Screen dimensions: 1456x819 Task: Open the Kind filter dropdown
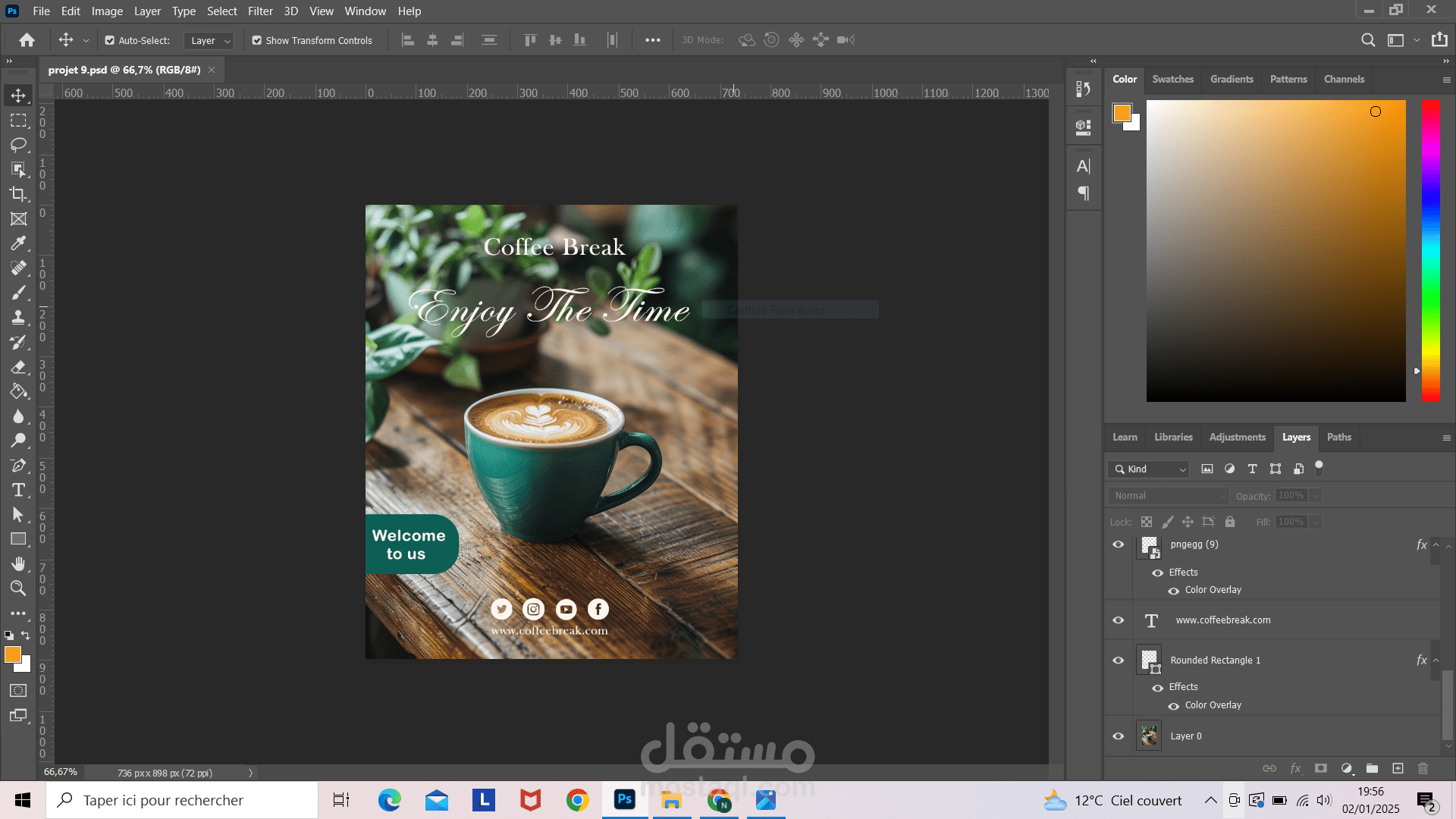(x=1149, y=469)
